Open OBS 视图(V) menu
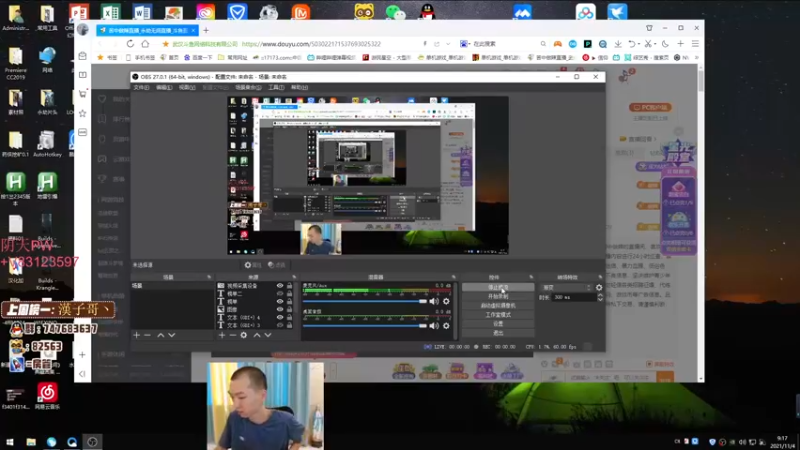The image size is (800, 450). (187, 87)
